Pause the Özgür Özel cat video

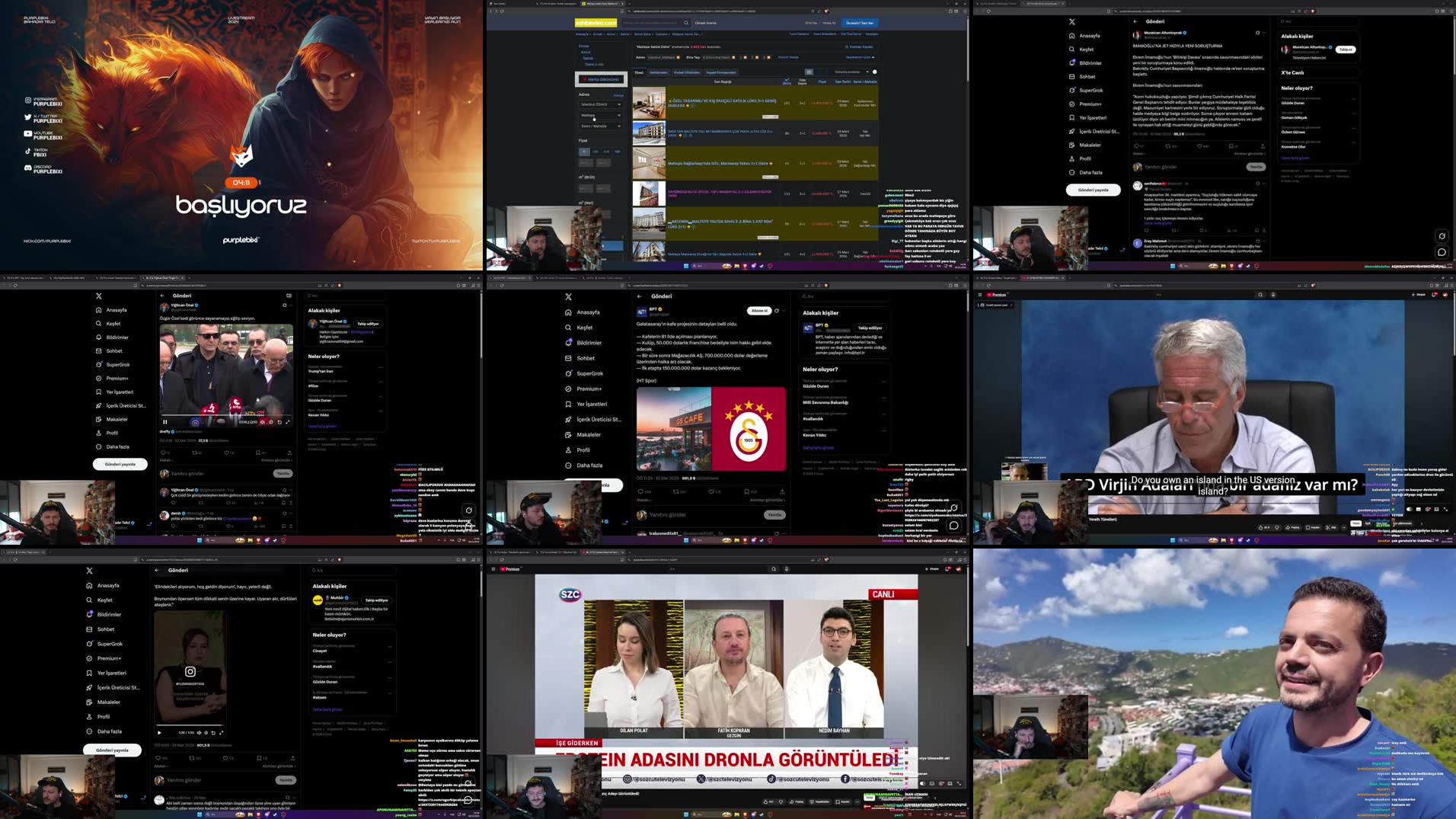pos(164,421)
